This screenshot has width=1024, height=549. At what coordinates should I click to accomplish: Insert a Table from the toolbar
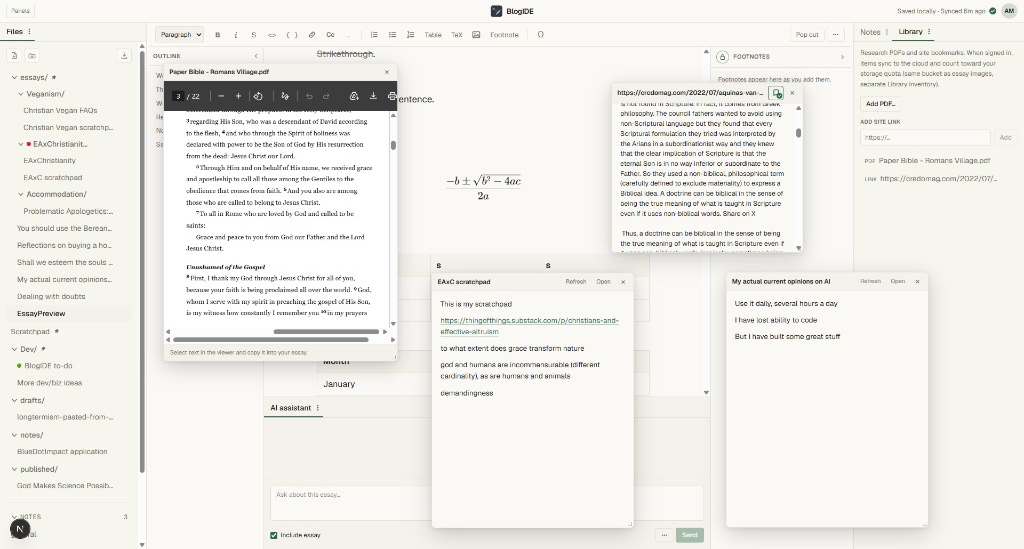tap(433, 35)
